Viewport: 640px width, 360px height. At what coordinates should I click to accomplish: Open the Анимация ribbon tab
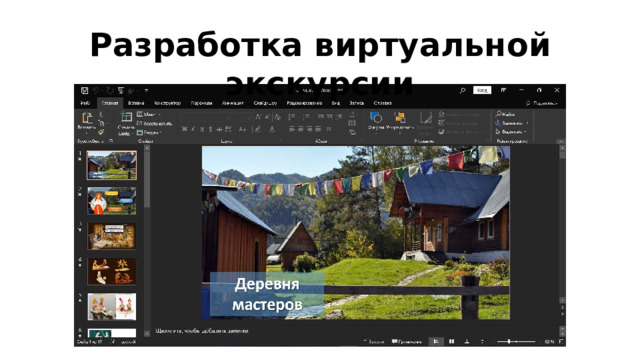233,103
